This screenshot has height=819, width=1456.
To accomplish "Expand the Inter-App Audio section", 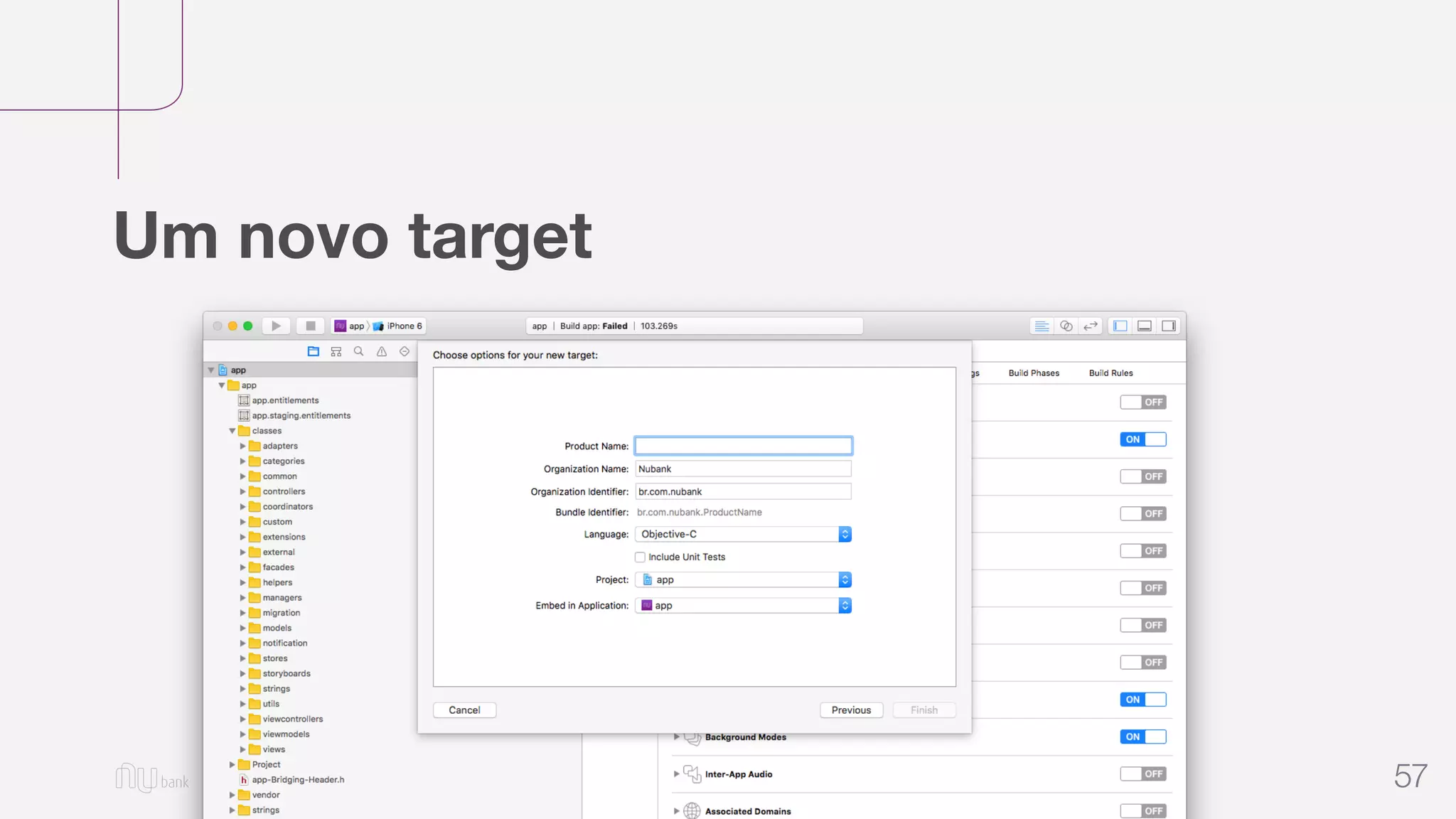I will click(x=676, y=774).
